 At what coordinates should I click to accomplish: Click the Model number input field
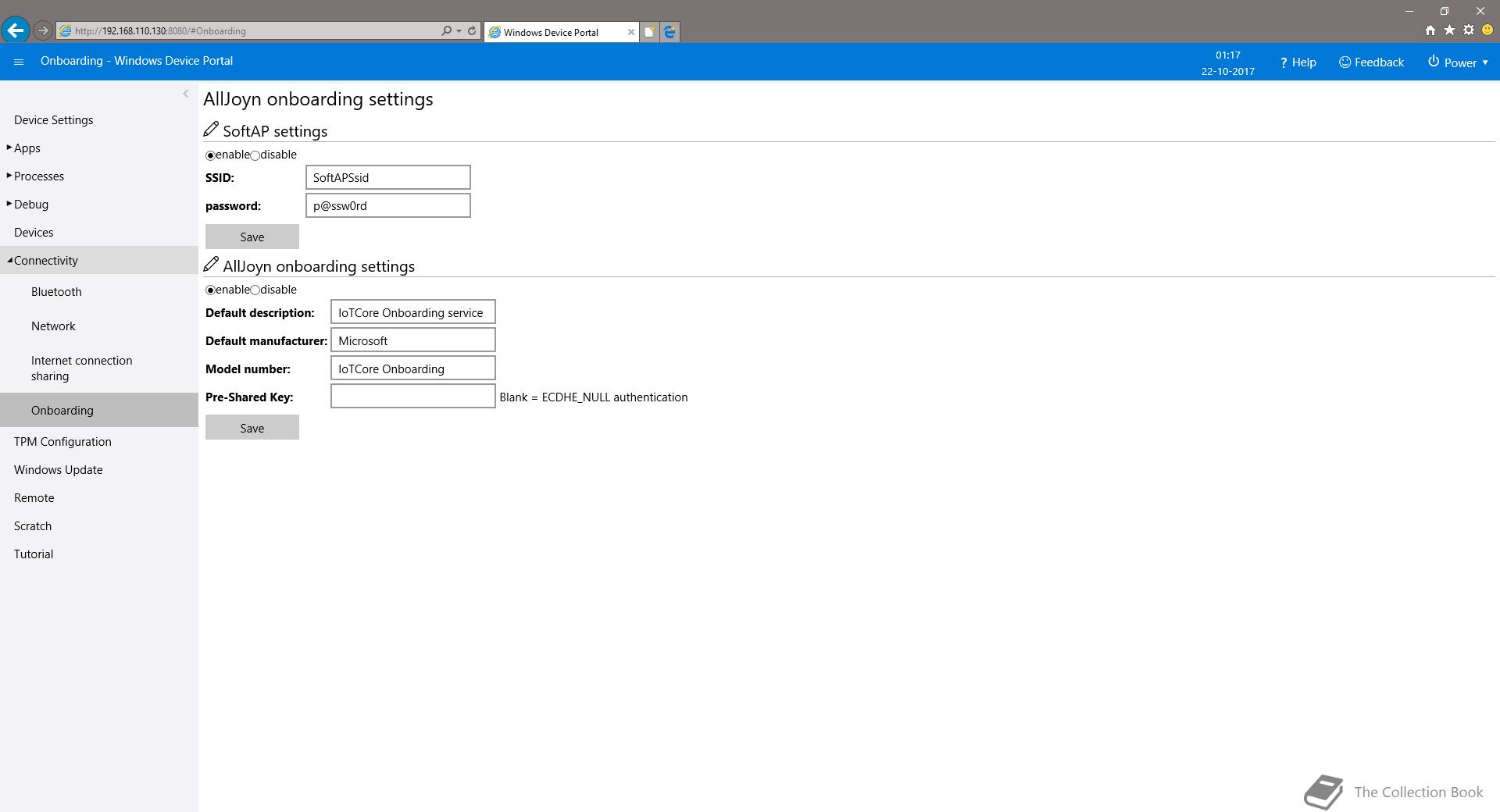[413, 369]
